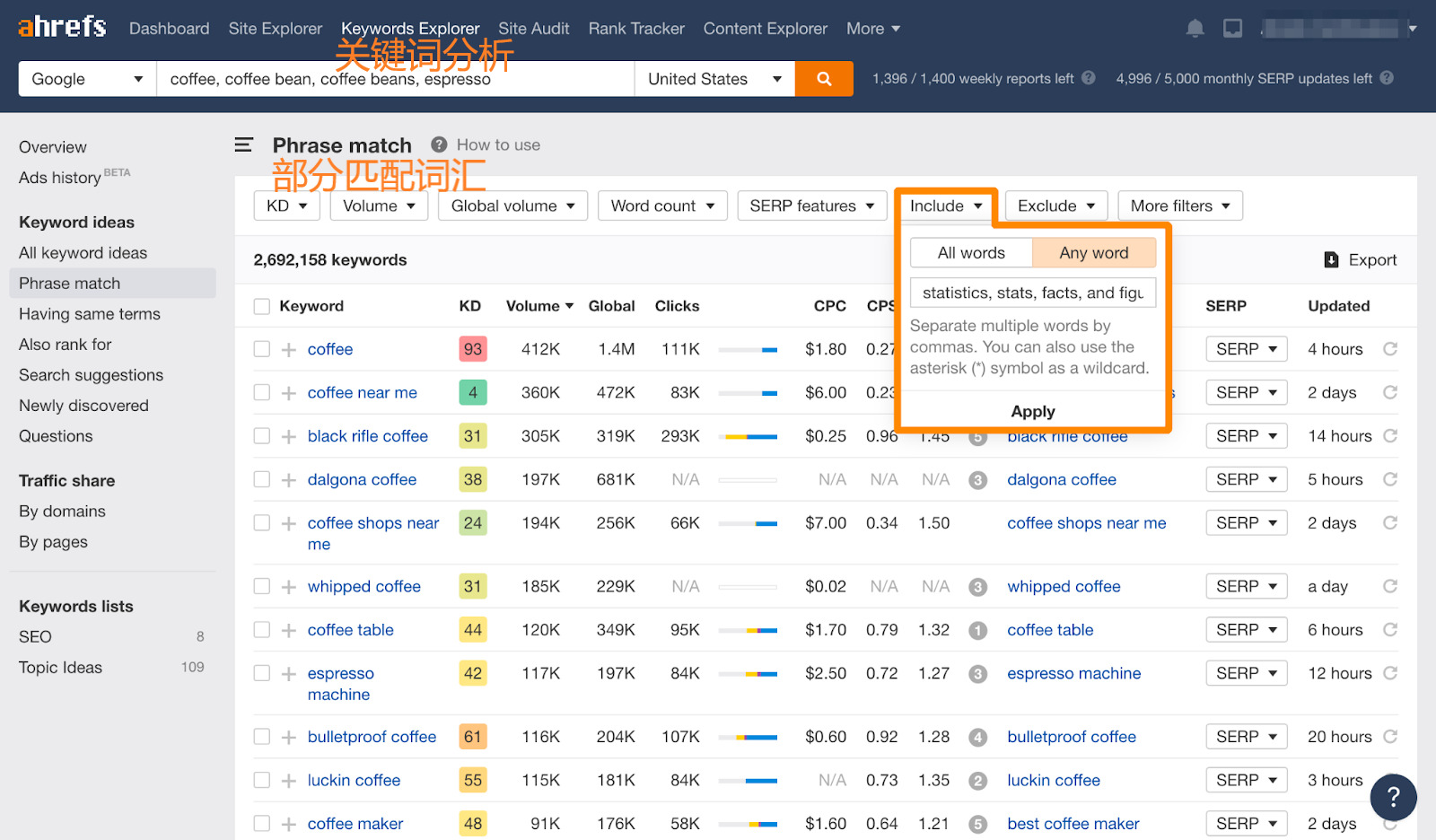The height and width of the screenshot is (840, 1436).
Task: Open the whipped coffee keyword link
Action: click(x=363, y=587)
